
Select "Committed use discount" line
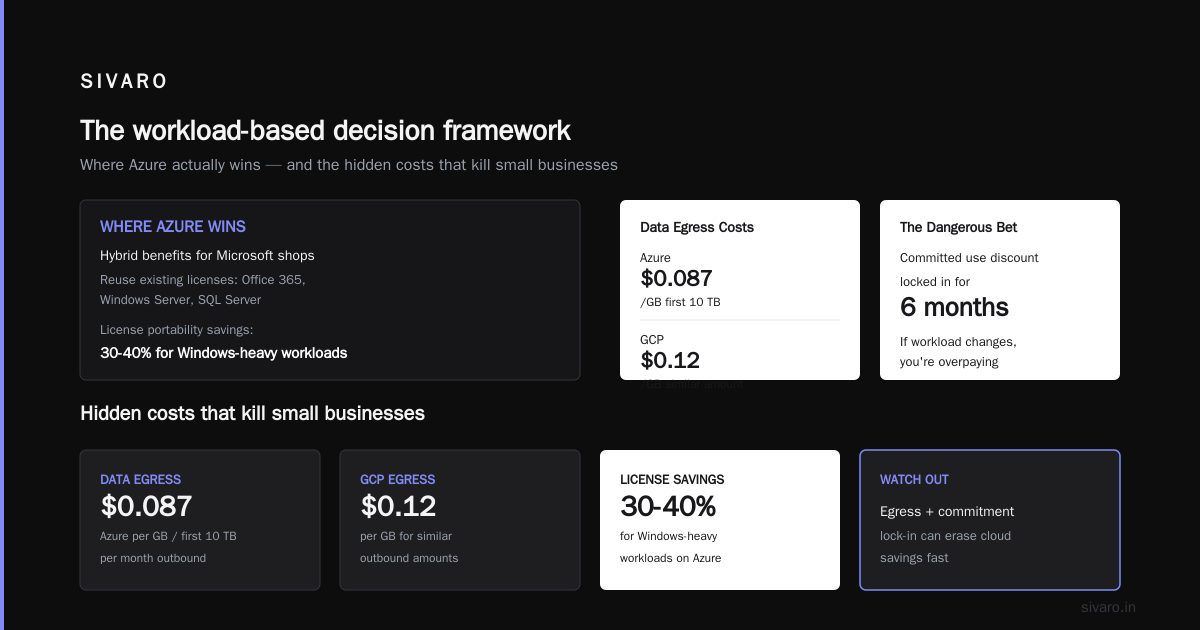[969, 258]
